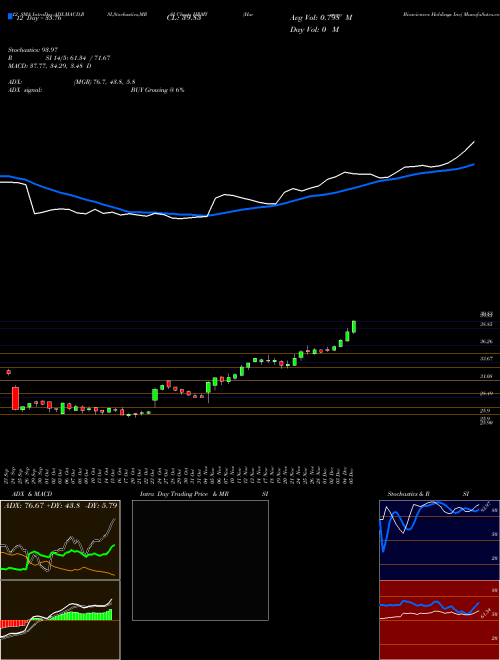Click the blue 12-day SMA legend square
This screenshot has width=500, height=660.
10,16
